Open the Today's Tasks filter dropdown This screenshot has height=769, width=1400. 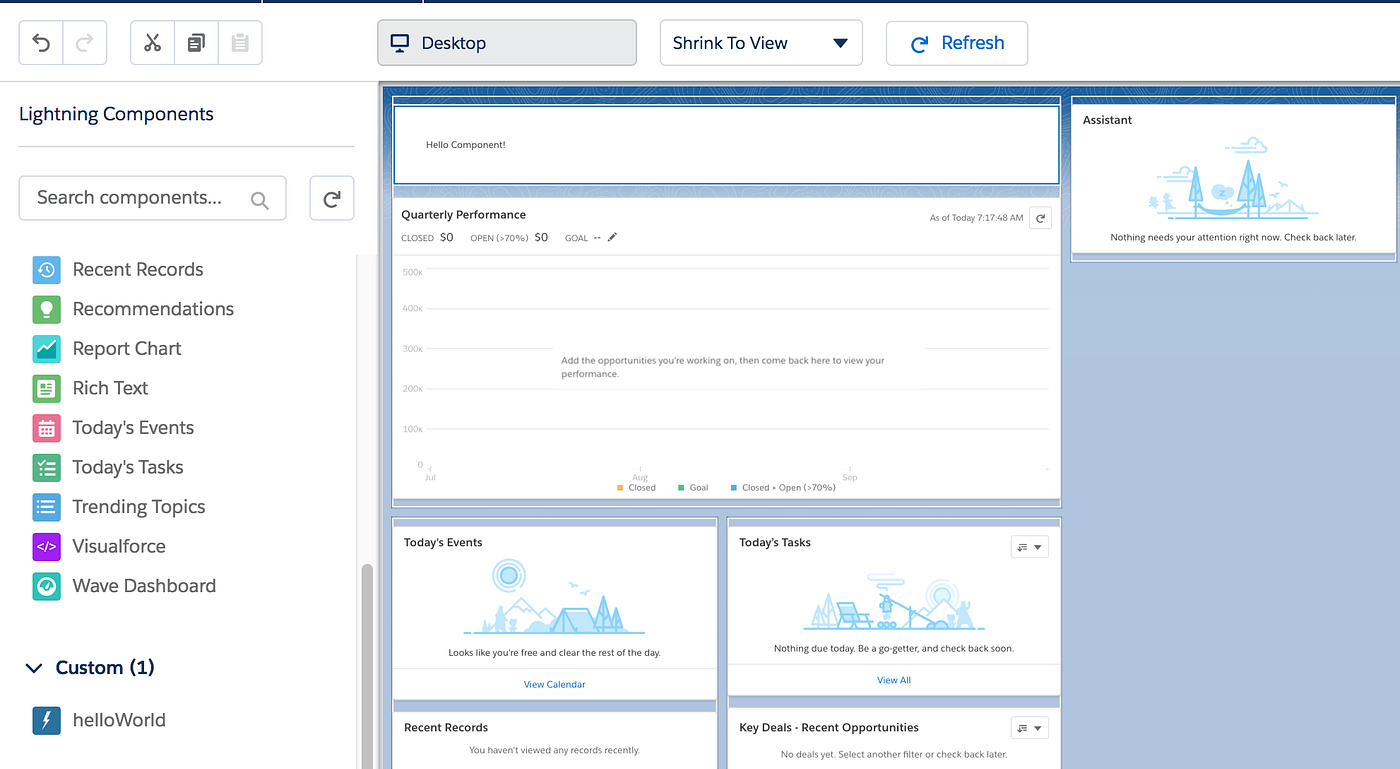1029,547
